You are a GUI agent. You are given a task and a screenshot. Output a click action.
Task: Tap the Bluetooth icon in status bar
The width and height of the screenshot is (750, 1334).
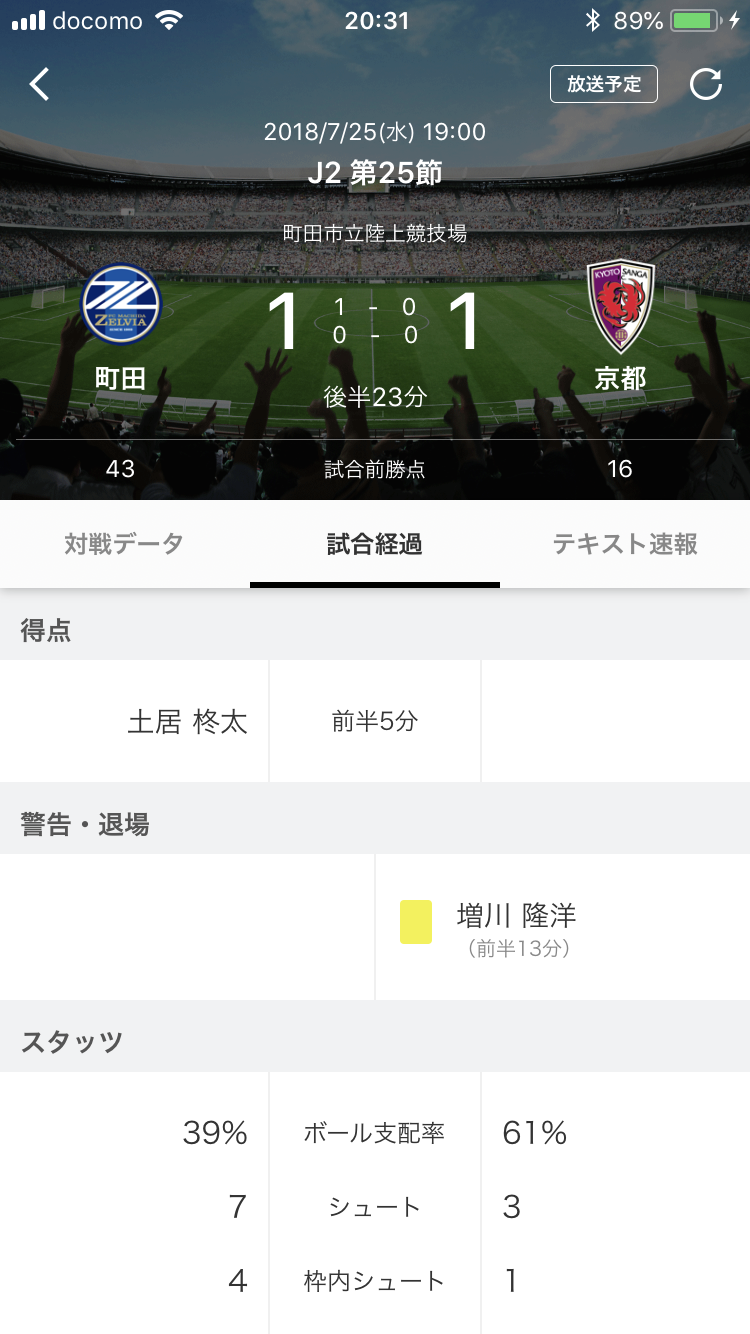(x=592, y=20)
